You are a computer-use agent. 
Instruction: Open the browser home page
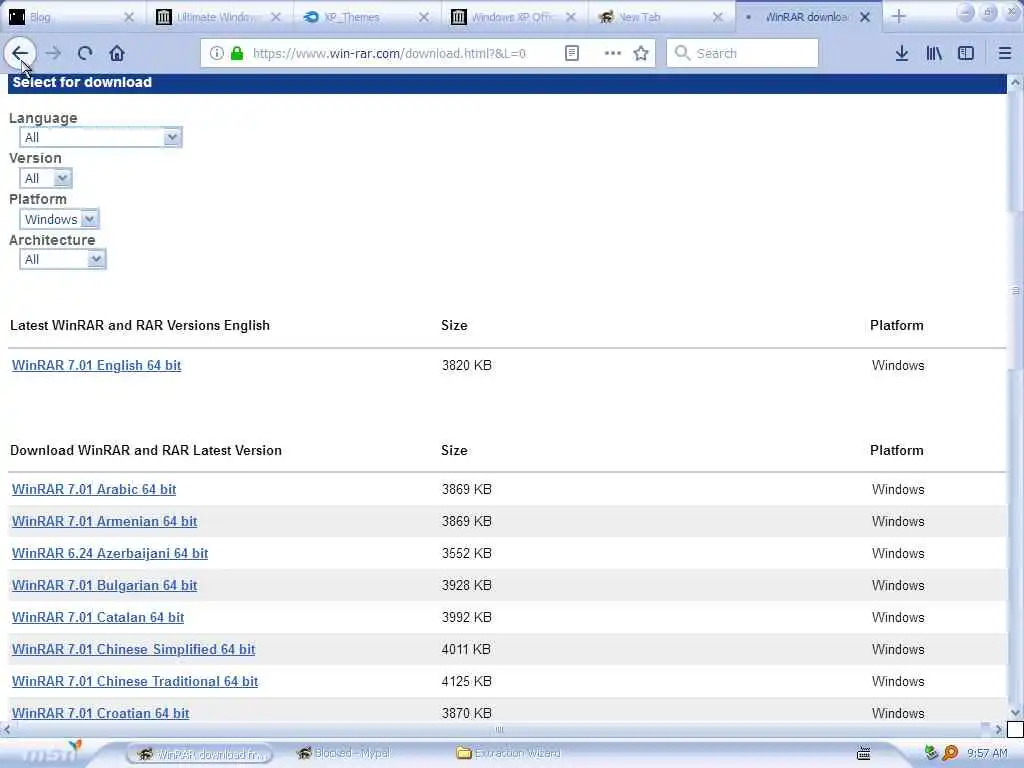117,54
